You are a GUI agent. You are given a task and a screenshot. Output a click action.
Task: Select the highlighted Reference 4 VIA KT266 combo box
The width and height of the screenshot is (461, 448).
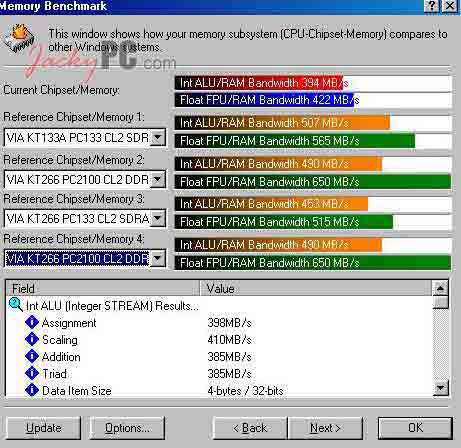tap(85, 259)
